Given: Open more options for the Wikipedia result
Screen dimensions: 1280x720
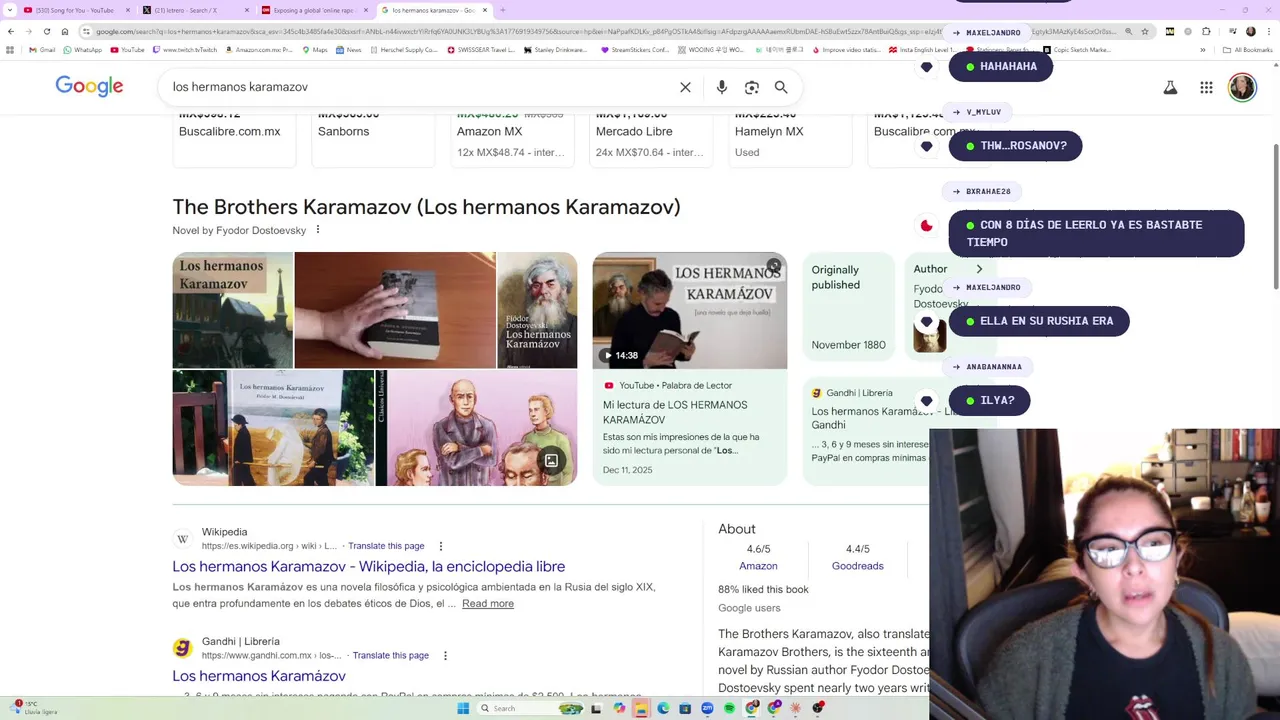Looking at the screenshot, I should click(440, 546).
